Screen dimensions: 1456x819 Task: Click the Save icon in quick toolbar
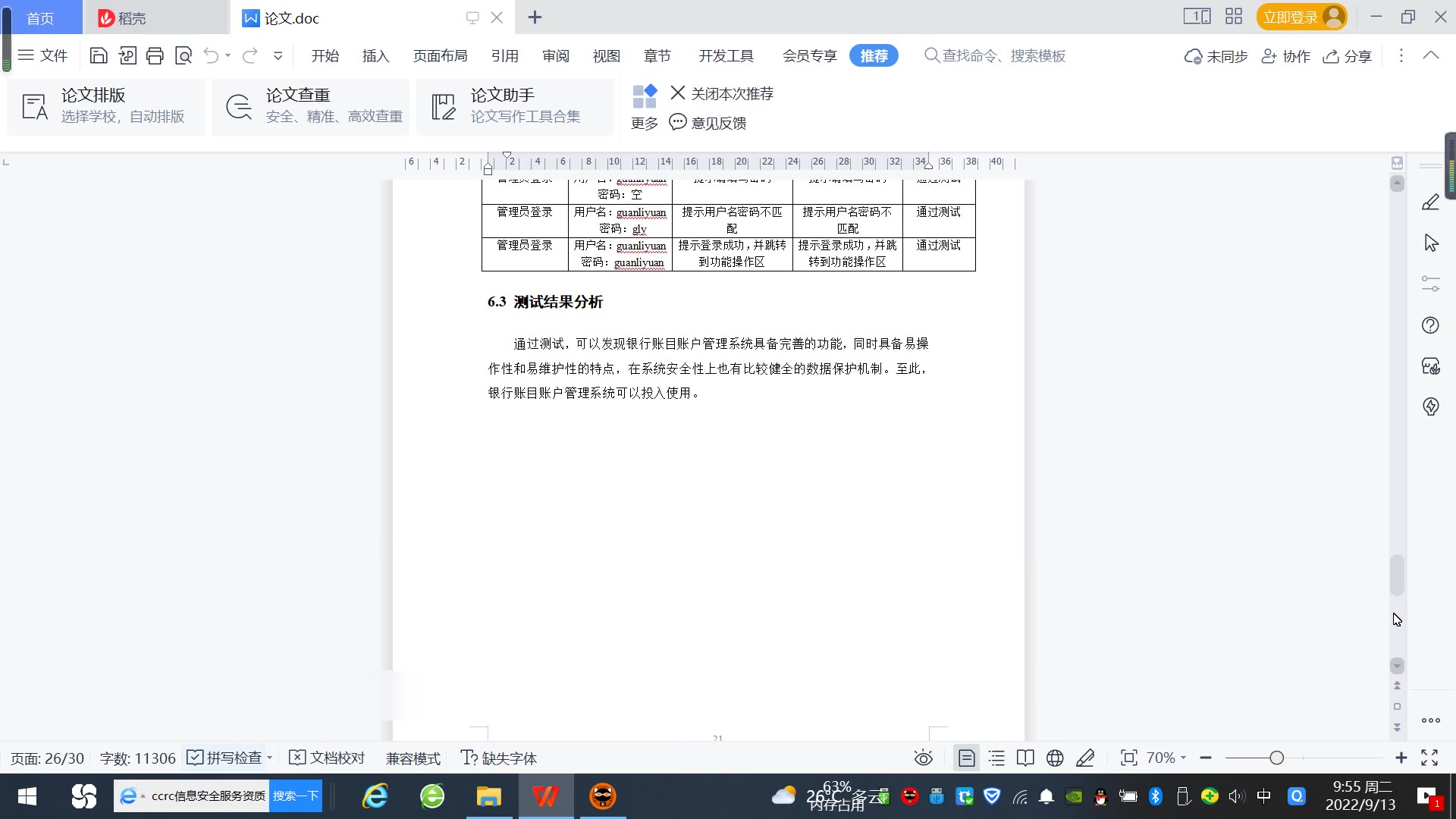coord(99,55)
